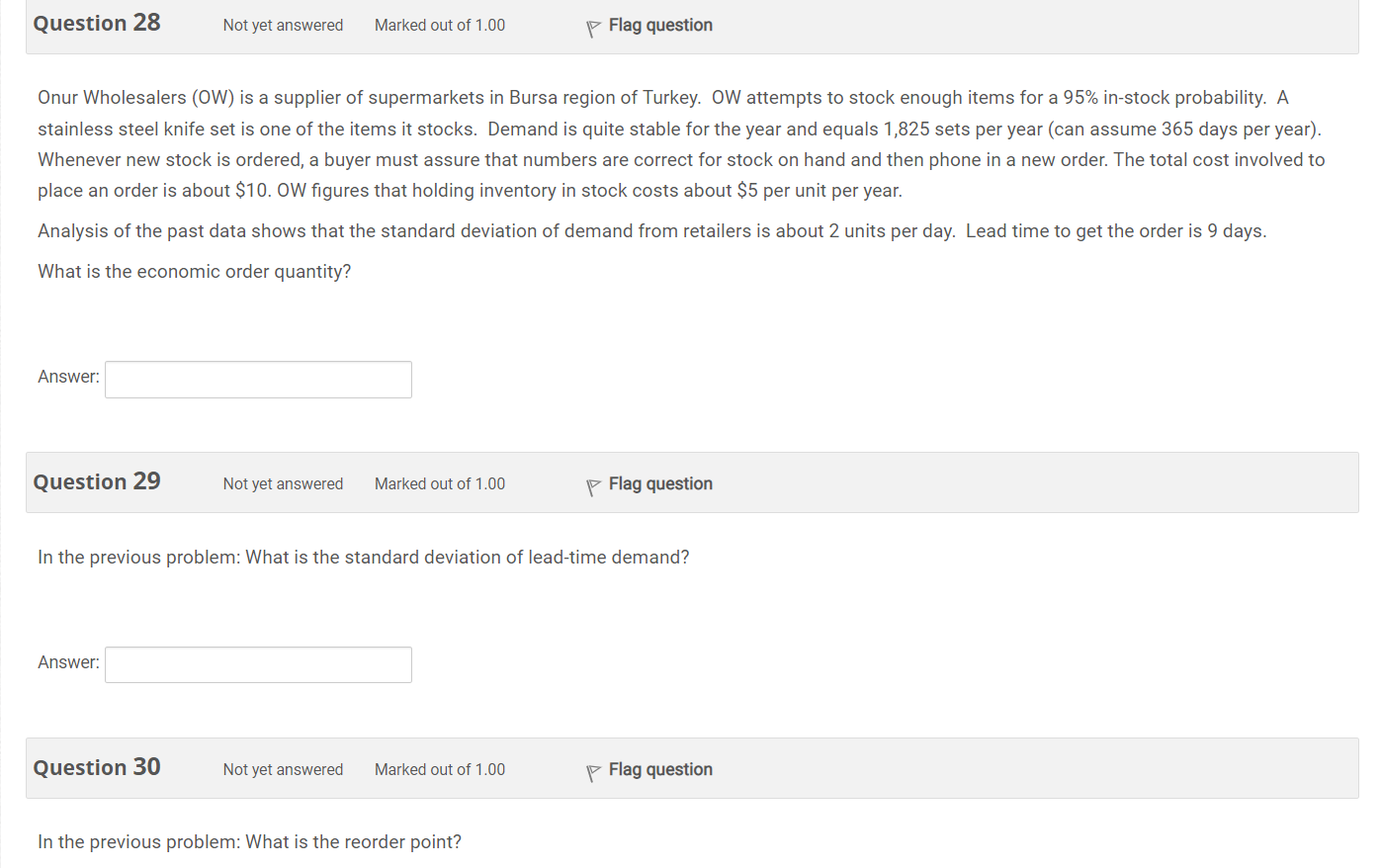Select the flag marker in Question 28 header
The height and width of the screenshot is (868, 1381).
[593, 27]
